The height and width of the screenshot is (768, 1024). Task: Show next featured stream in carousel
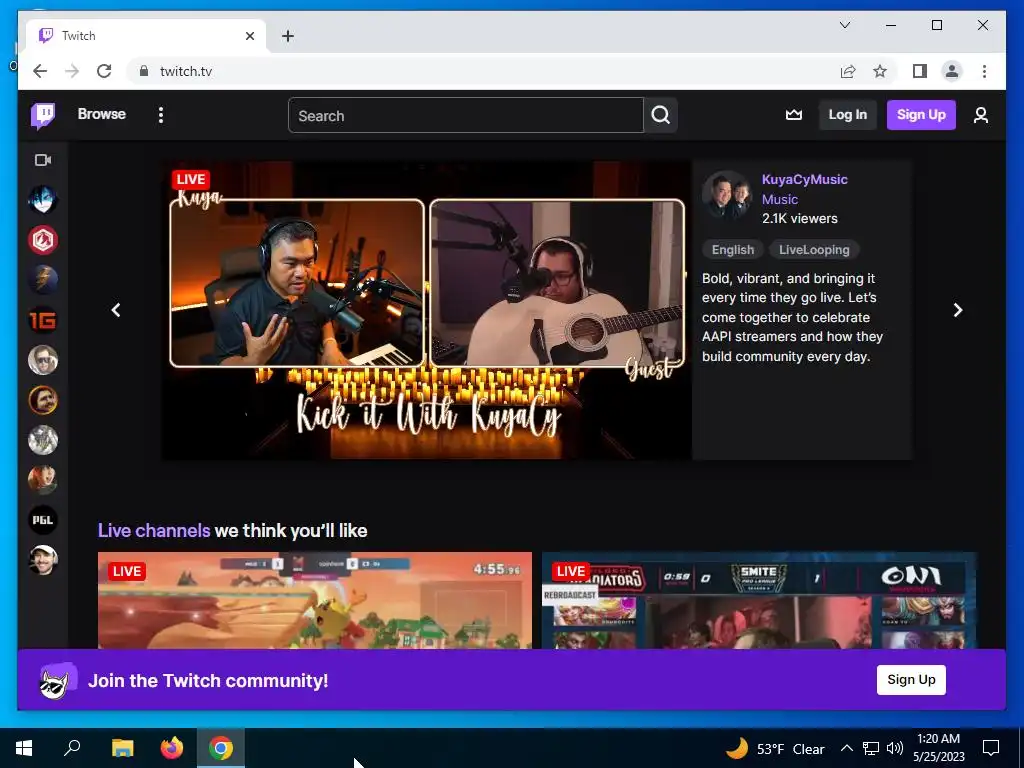click(x=957, y=310)
